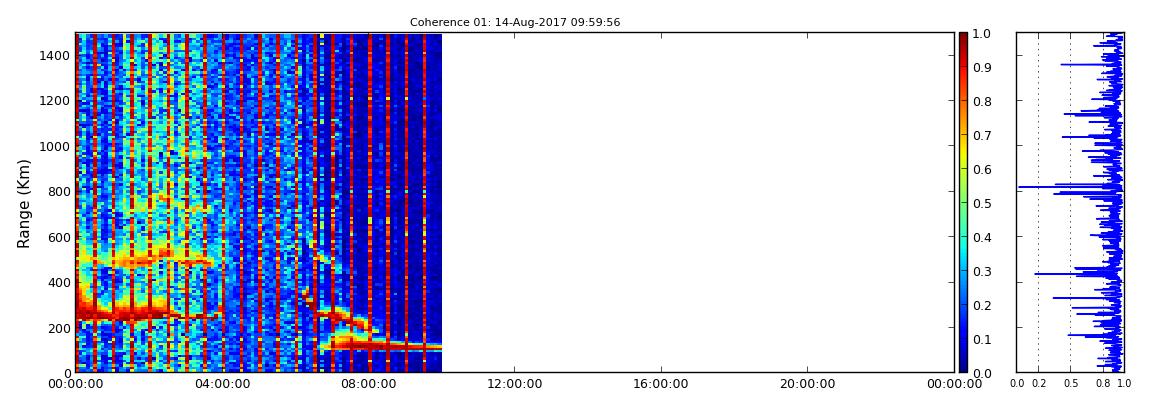1150x407 pixels.
Task: Click the 1200 range tick label
Action: tap(55, 101)
